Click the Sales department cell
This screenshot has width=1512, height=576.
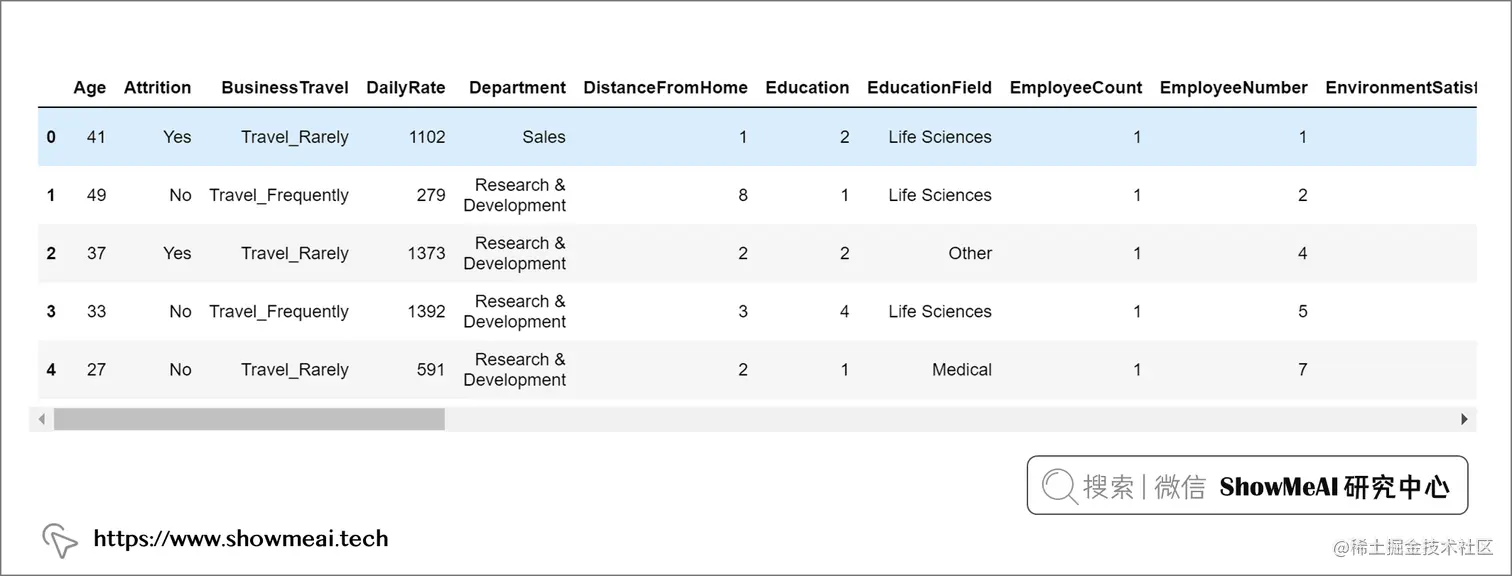(x=543, y=137)
